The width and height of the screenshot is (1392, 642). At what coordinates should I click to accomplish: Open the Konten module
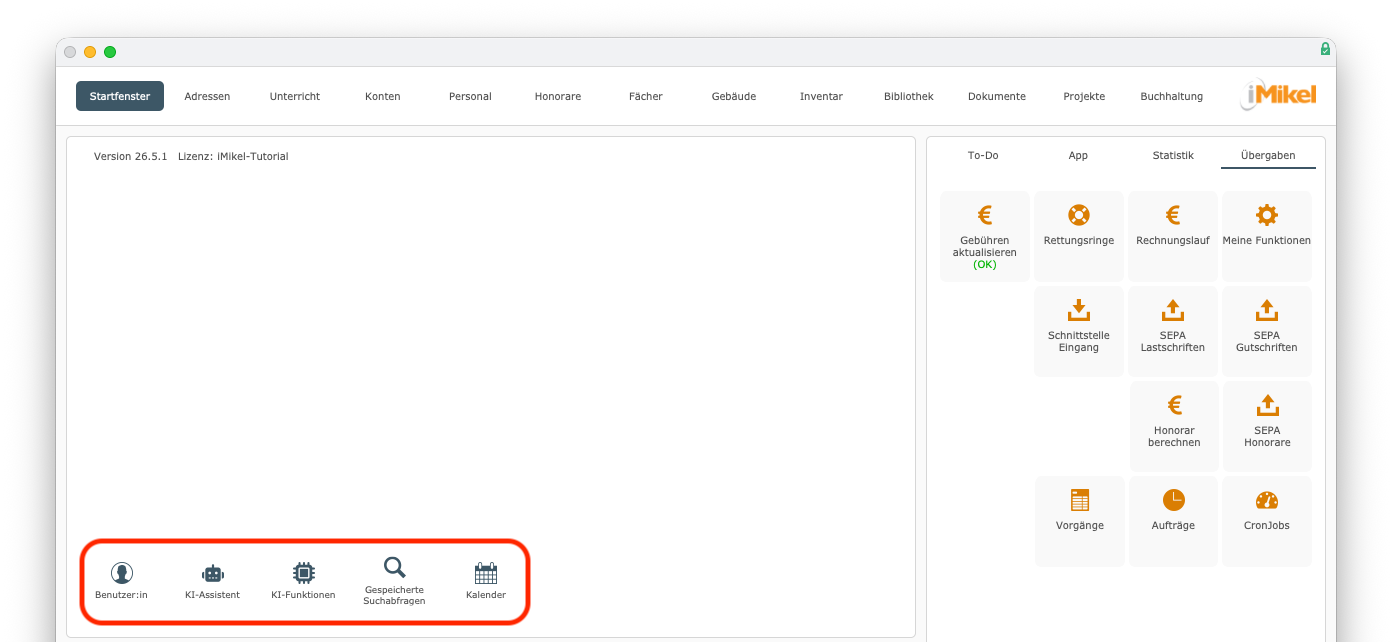click(383, 96)
